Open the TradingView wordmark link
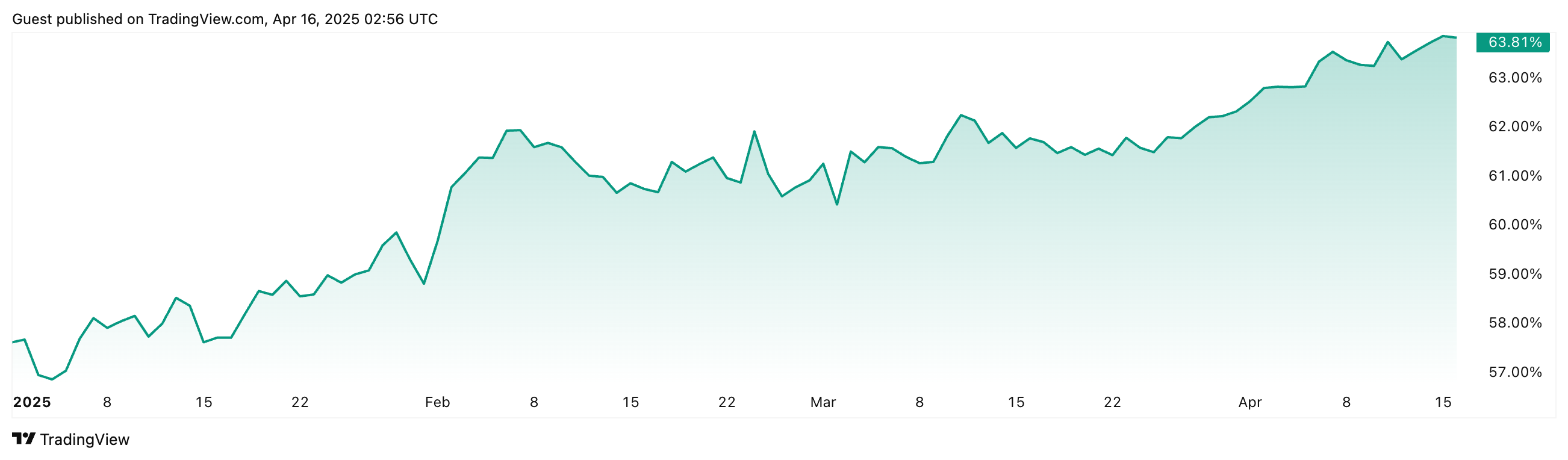Viewport: 1568px width, 460px height. click(85, 440)
